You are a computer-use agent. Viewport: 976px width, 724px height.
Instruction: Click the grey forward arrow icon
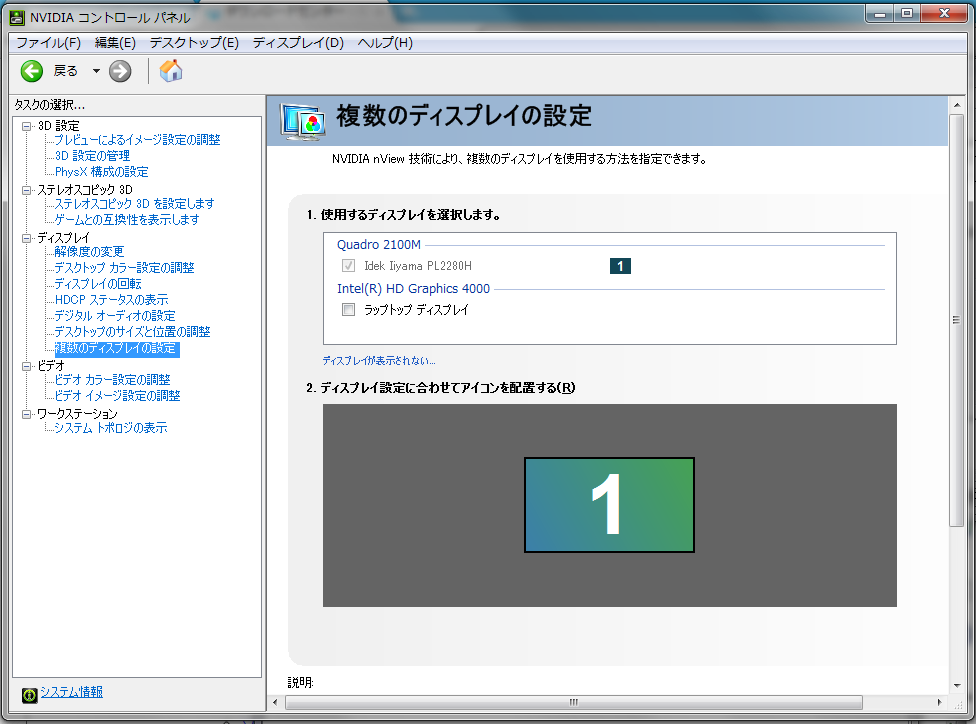click(x=120, y=71)
